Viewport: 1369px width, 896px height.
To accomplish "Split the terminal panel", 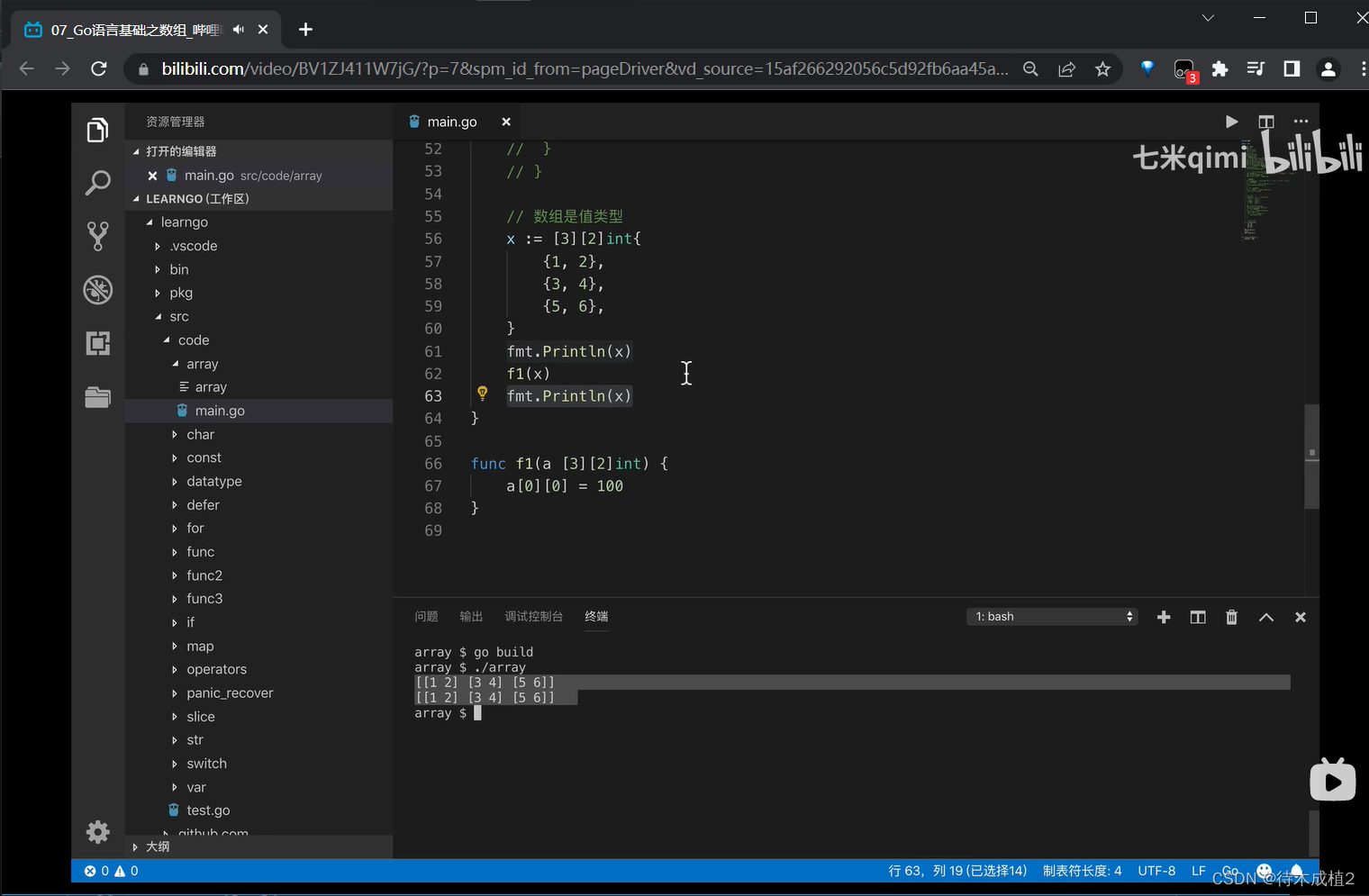I will (x=1198, y=617).
